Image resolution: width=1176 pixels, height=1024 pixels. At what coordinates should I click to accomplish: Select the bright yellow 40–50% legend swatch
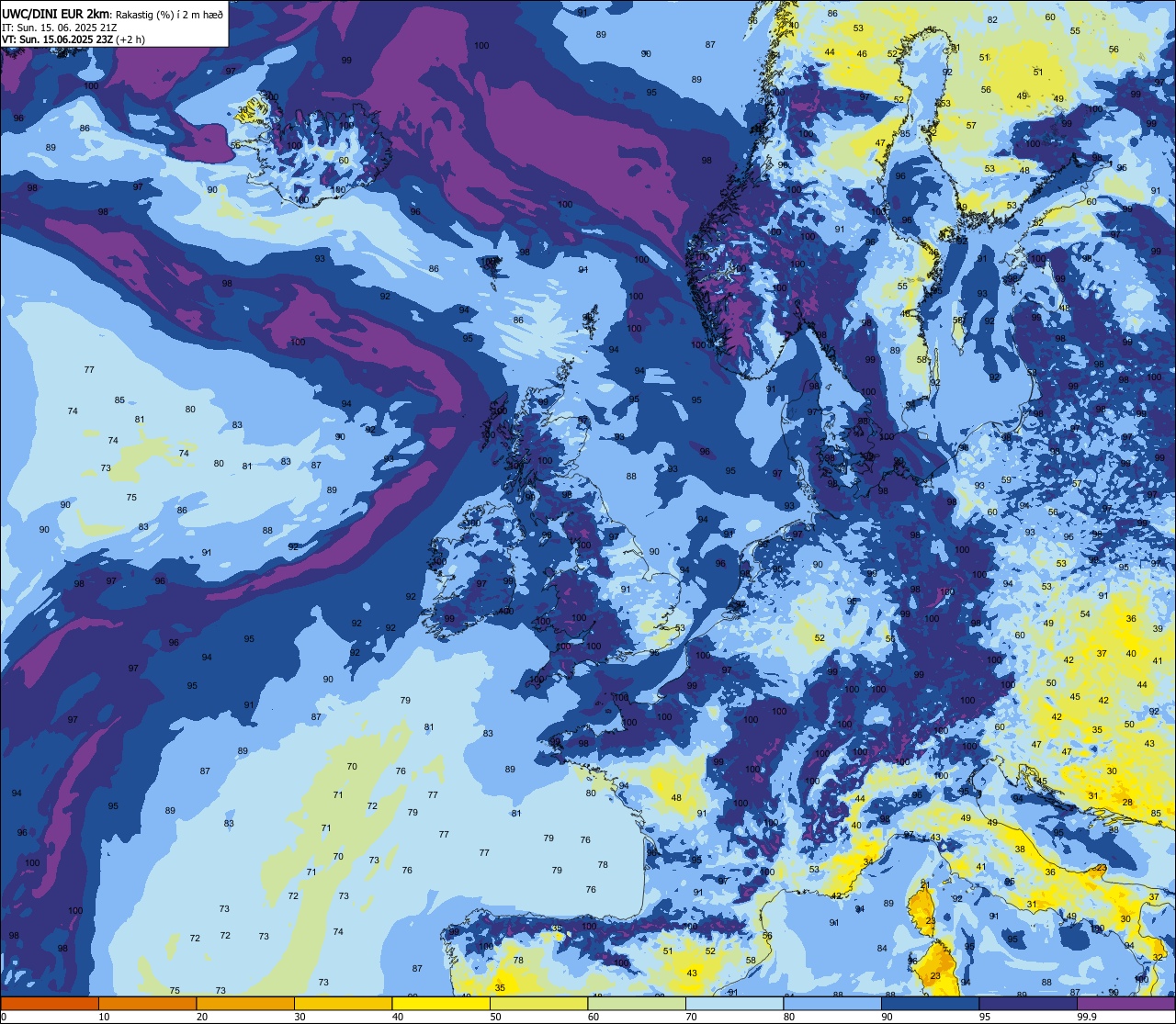pos(441,1003)
